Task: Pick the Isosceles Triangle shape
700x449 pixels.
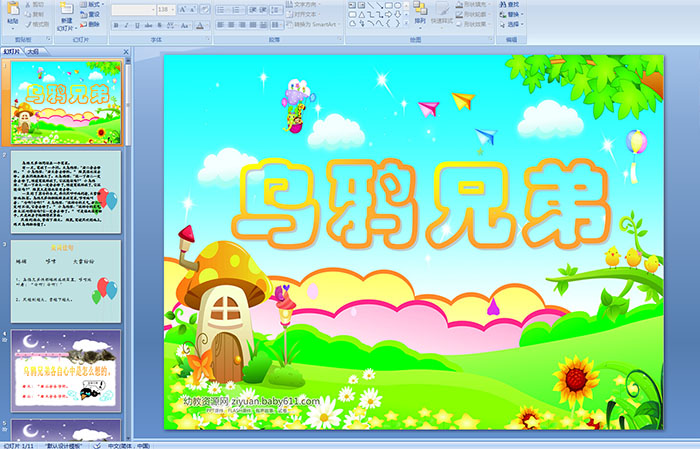Action: click(362, 15)
